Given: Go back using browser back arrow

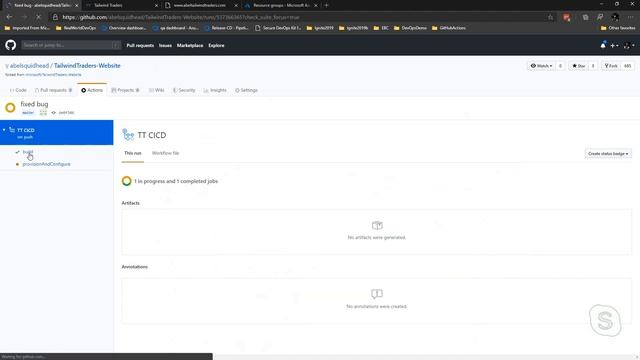Looking at the screenshot, I should click(9, 17).
